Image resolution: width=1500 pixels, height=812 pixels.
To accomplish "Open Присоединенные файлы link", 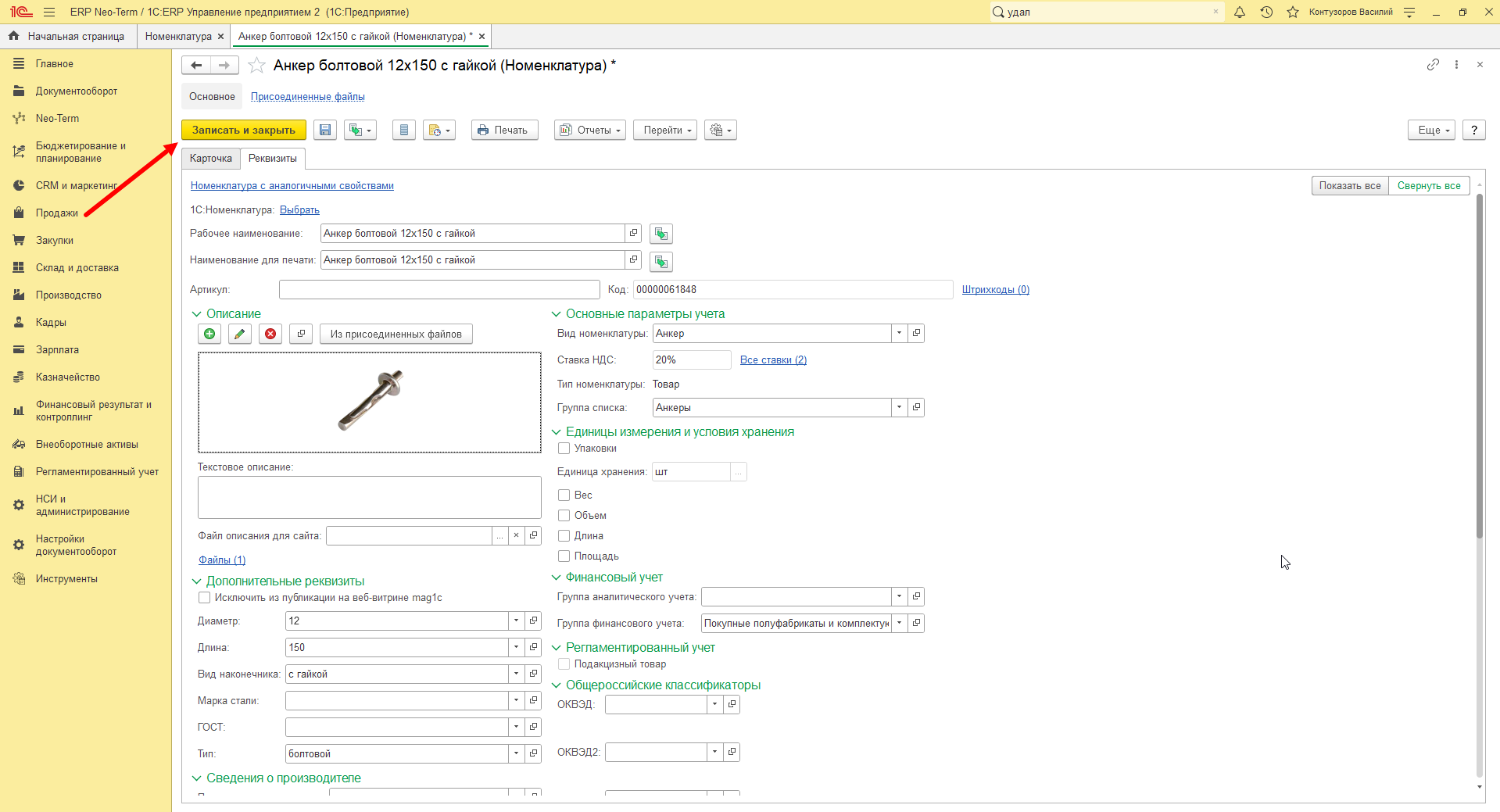I will click(x=308, y=97).
